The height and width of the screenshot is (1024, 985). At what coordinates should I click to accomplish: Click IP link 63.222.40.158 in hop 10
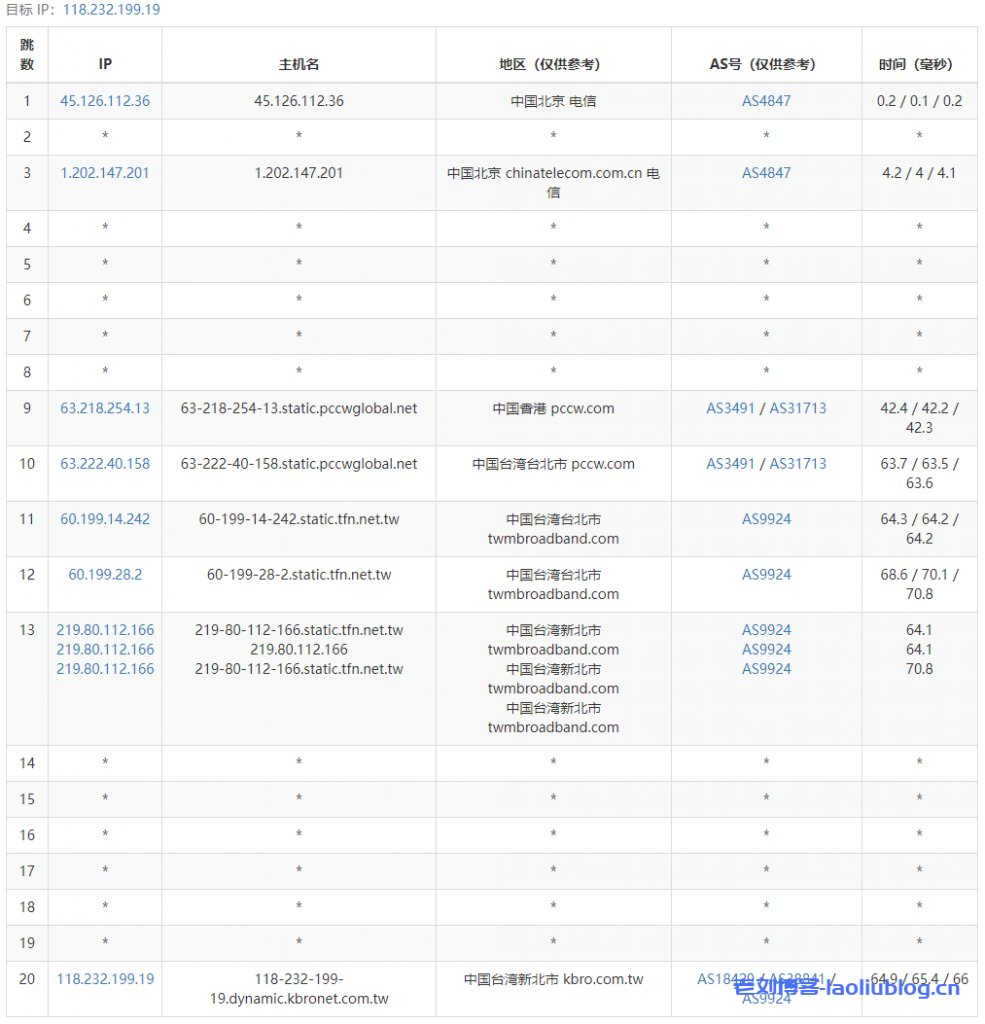click(104, 463)
